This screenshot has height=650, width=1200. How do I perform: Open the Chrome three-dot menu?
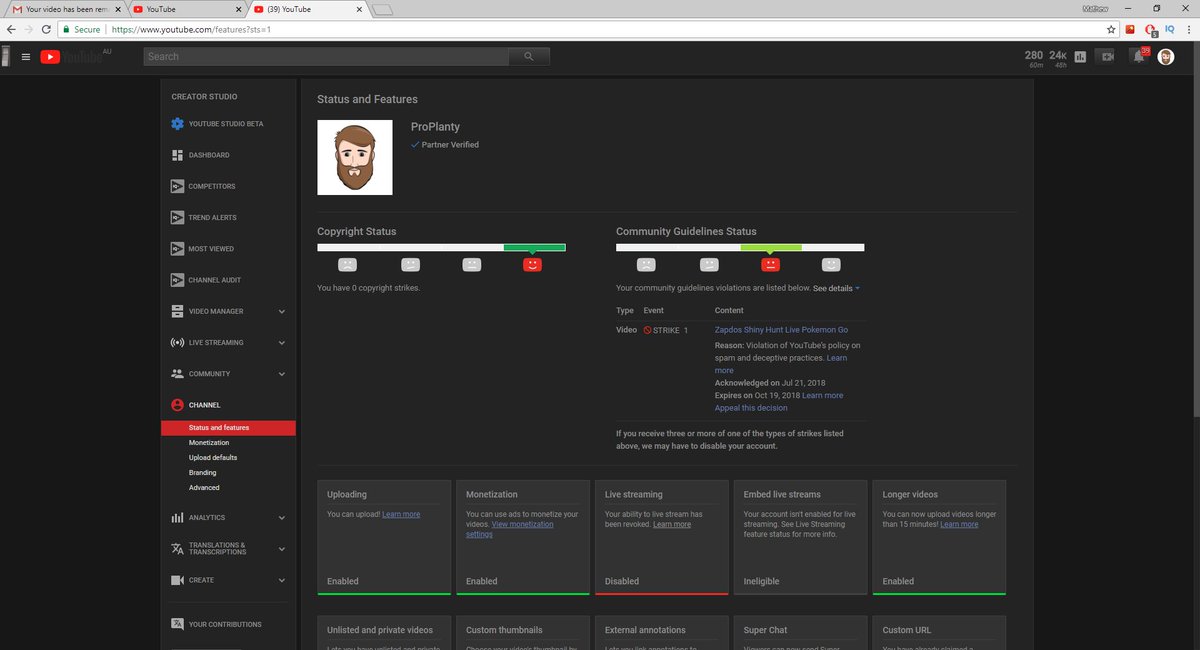click(1187, 30)
